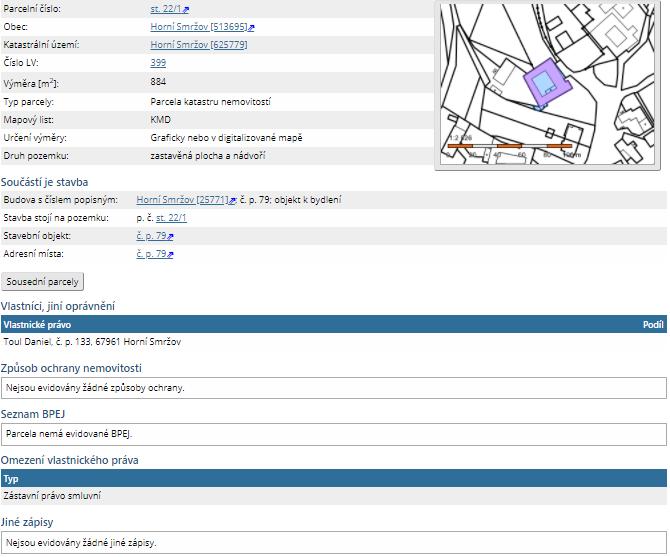
Task: Click external icon in Stavební objekt row
Action: tap(170, 236)
